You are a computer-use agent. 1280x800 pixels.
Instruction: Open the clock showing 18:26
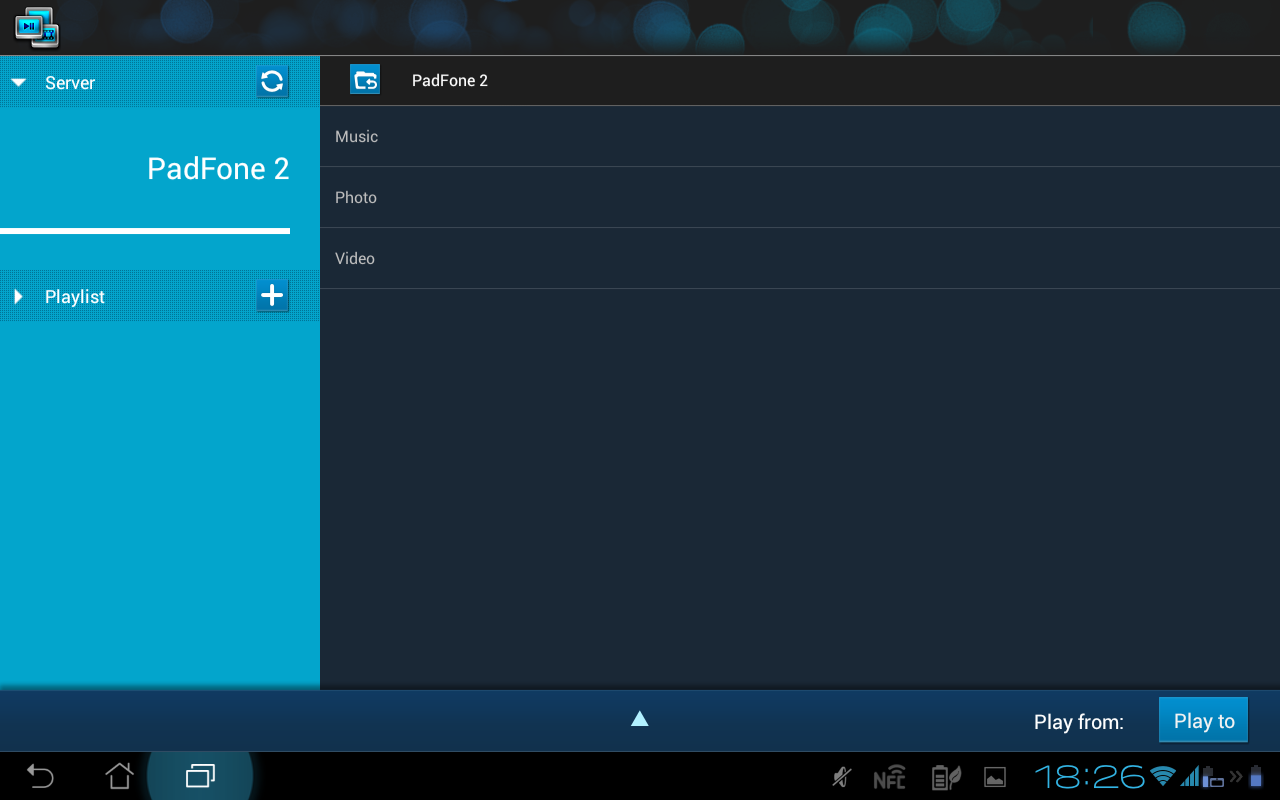tap(1089, 776)
